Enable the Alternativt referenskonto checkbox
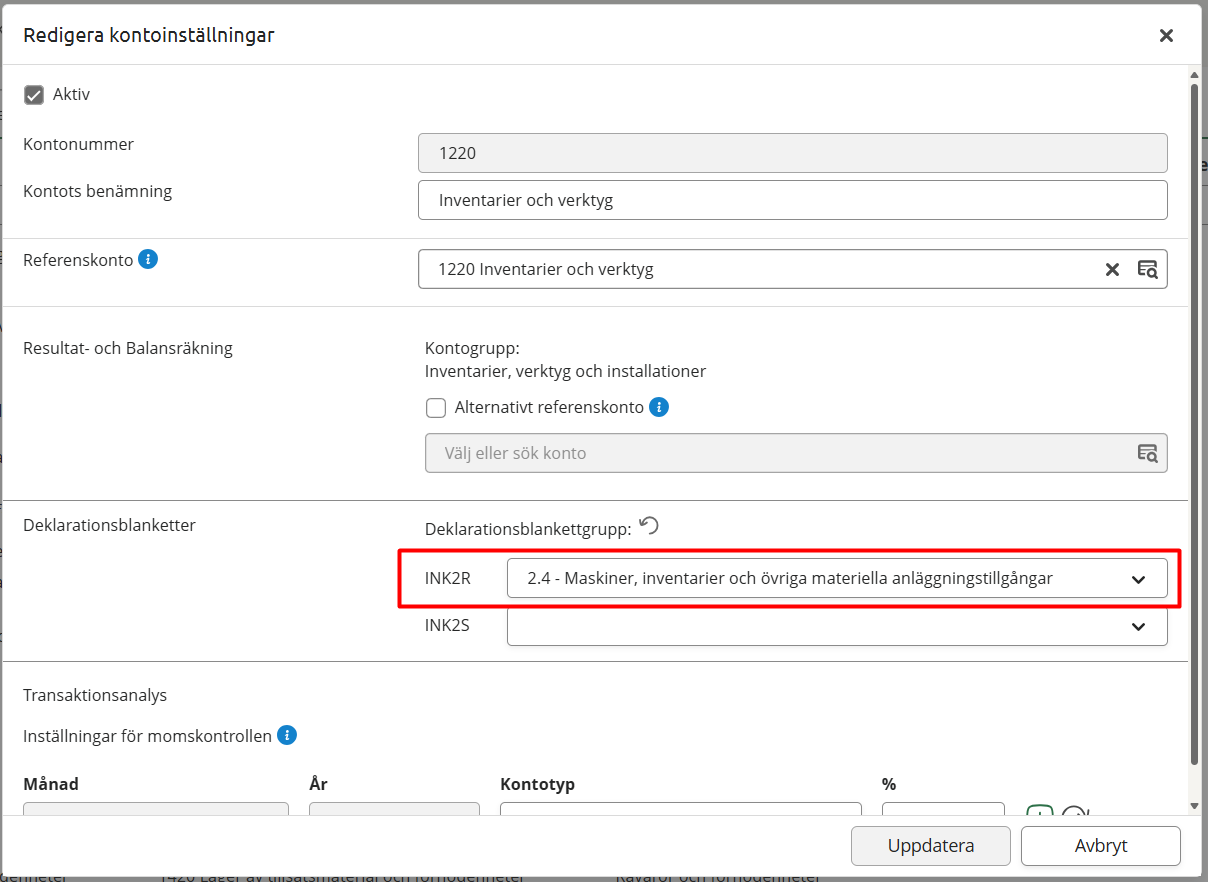 (436, 408)
